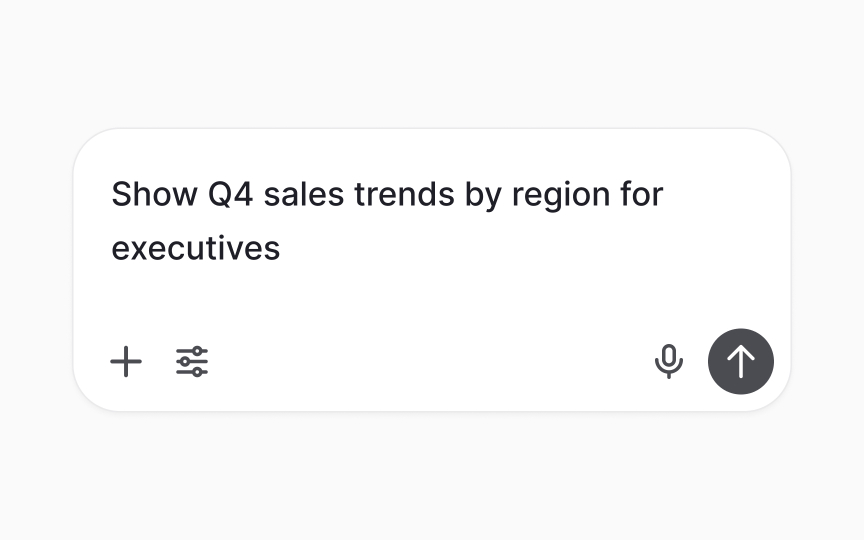Click the word "sales" in the message
864x540 pixels.
pyautogui.click(x=304, y=194)
